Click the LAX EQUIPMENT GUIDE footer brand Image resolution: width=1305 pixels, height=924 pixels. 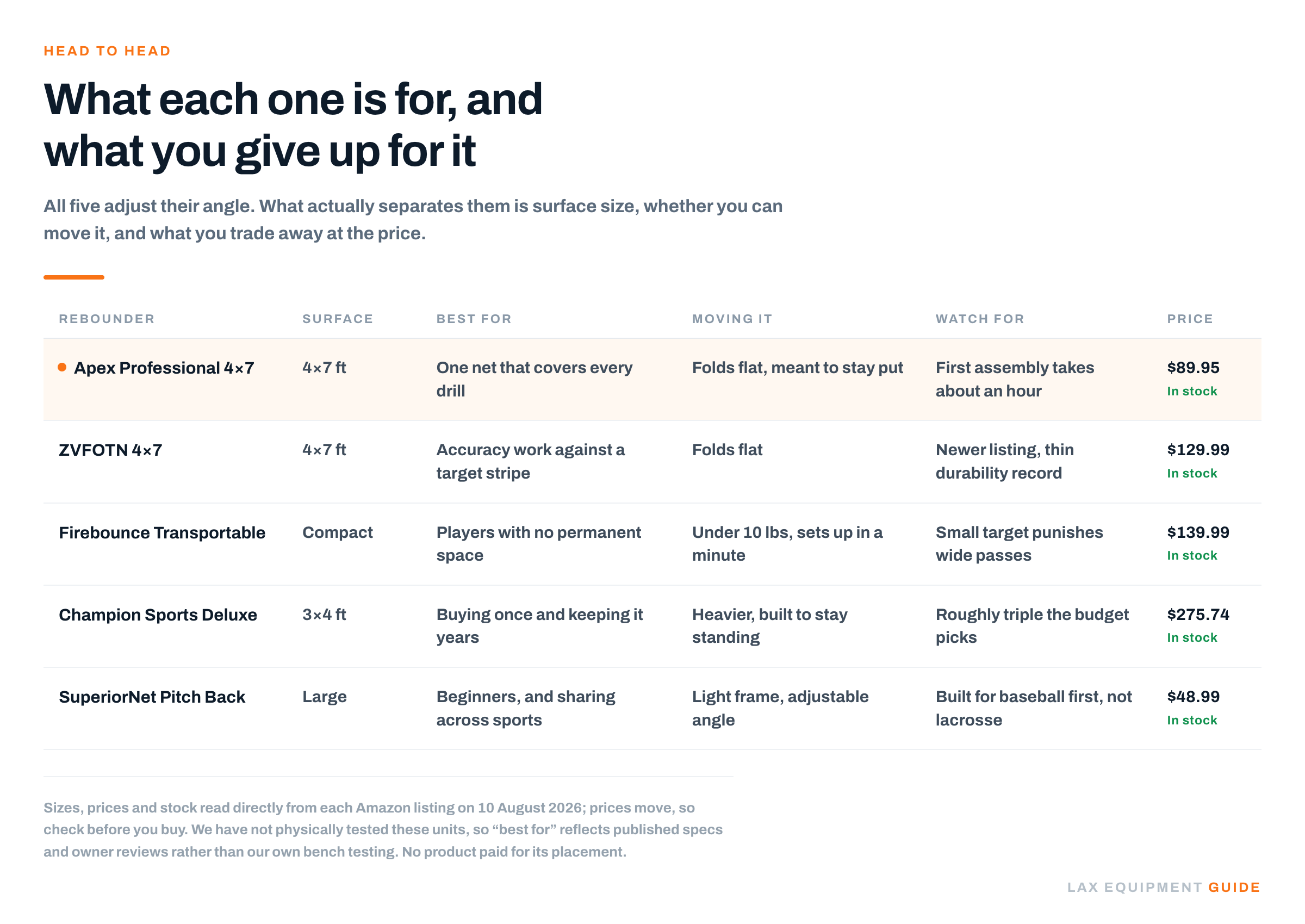point(1163,887)
